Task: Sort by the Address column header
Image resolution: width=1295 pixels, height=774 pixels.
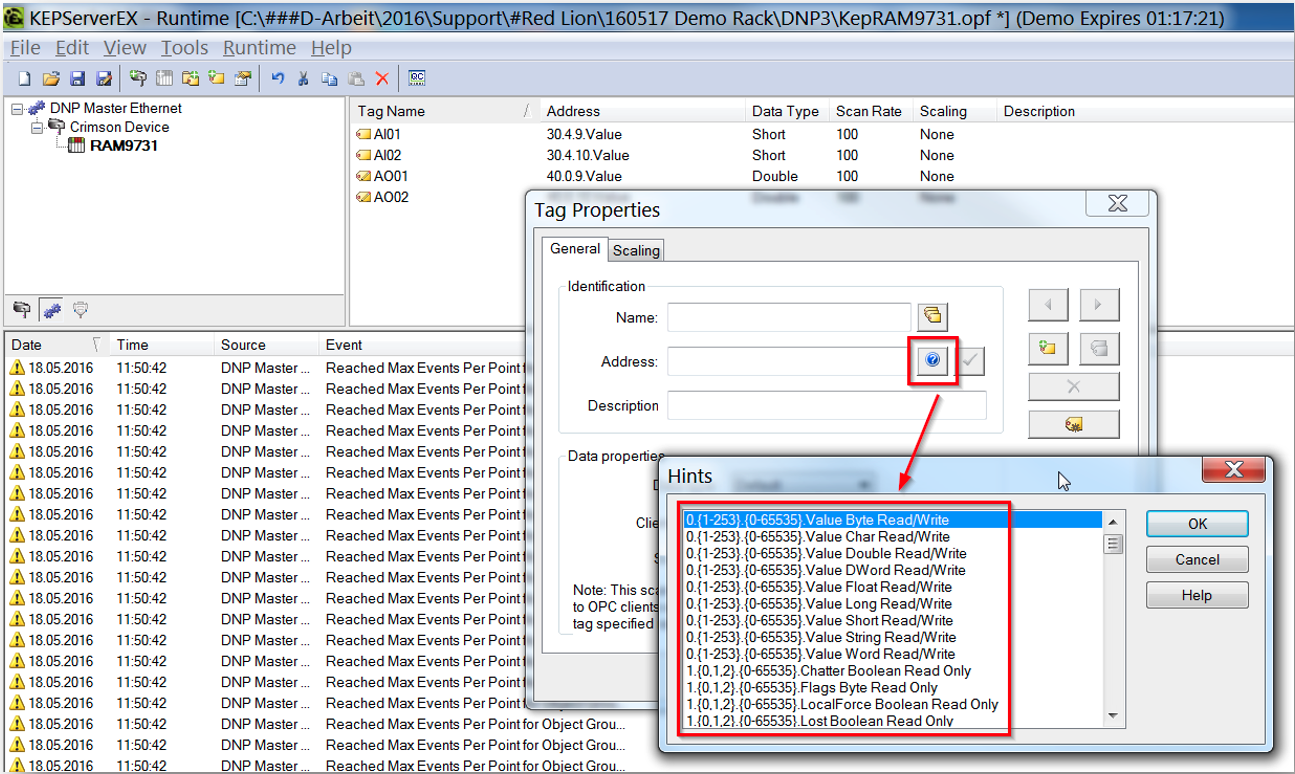Action: (x=643, y=111)
